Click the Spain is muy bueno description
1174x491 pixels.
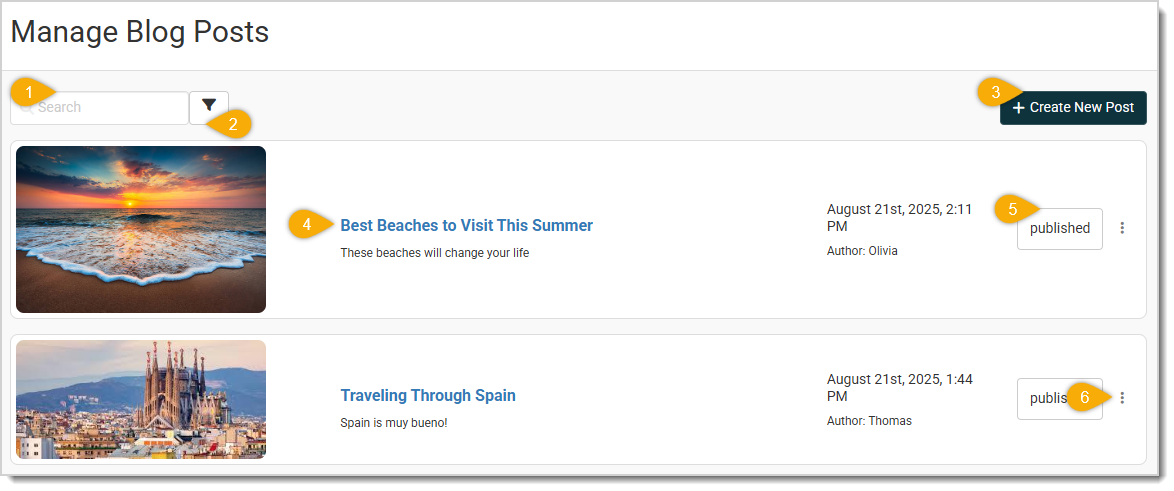pos(394,423)
